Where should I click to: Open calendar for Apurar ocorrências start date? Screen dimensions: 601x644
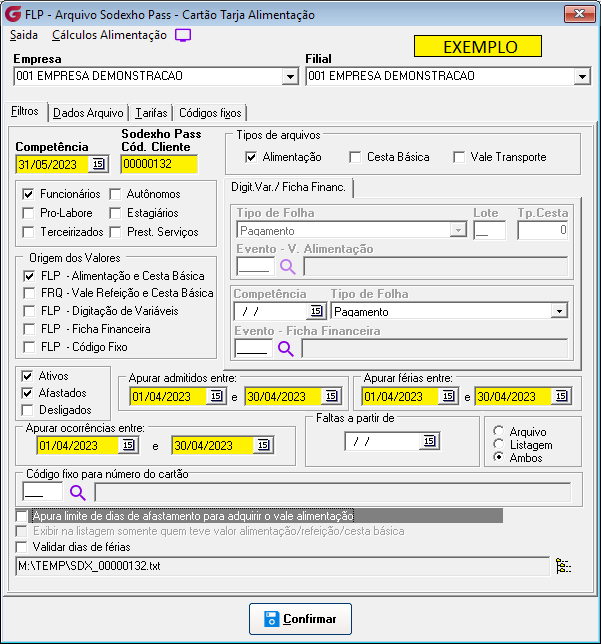129,445
